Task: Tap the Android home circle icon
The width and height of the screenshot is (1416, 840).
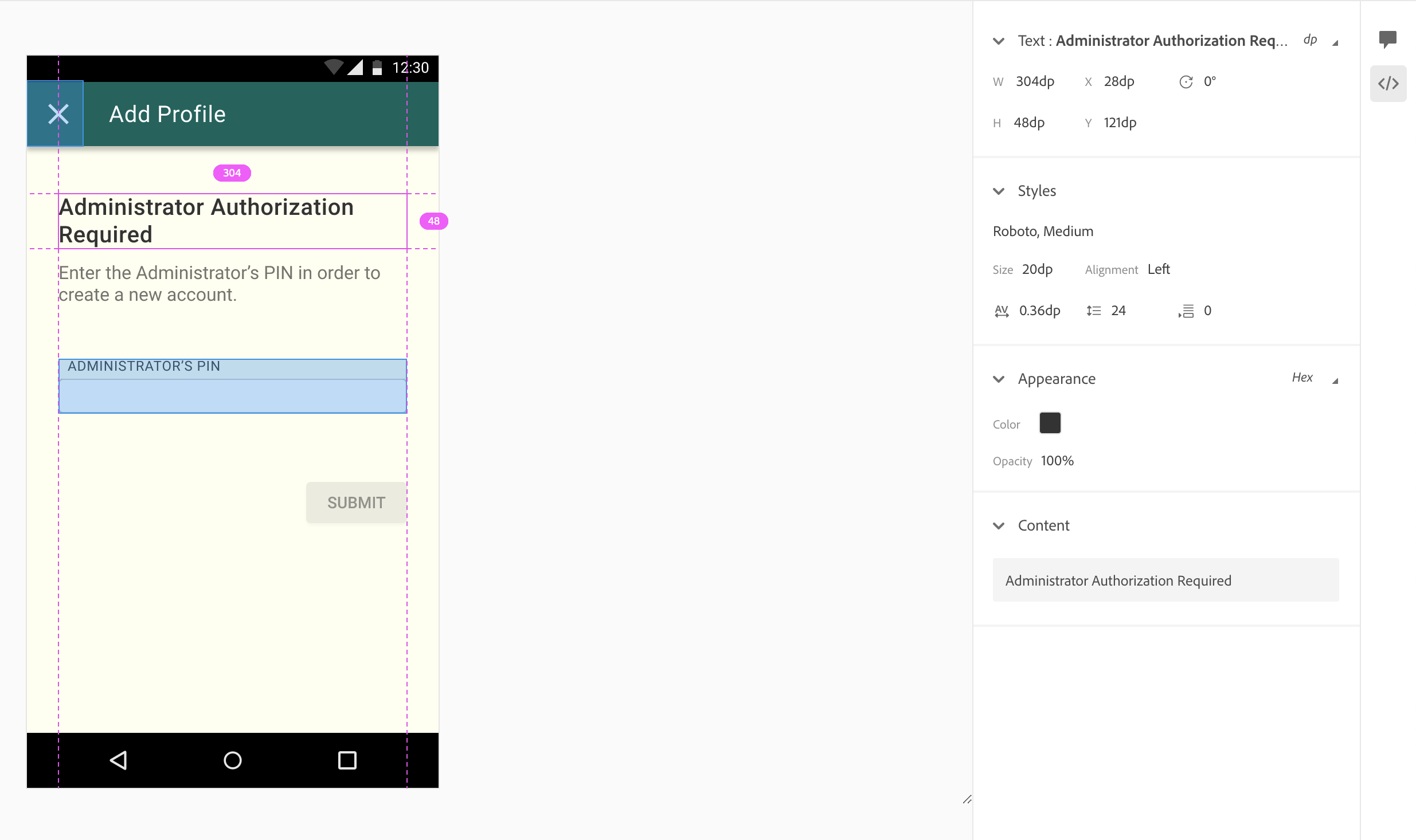Action: pos(232,760)
